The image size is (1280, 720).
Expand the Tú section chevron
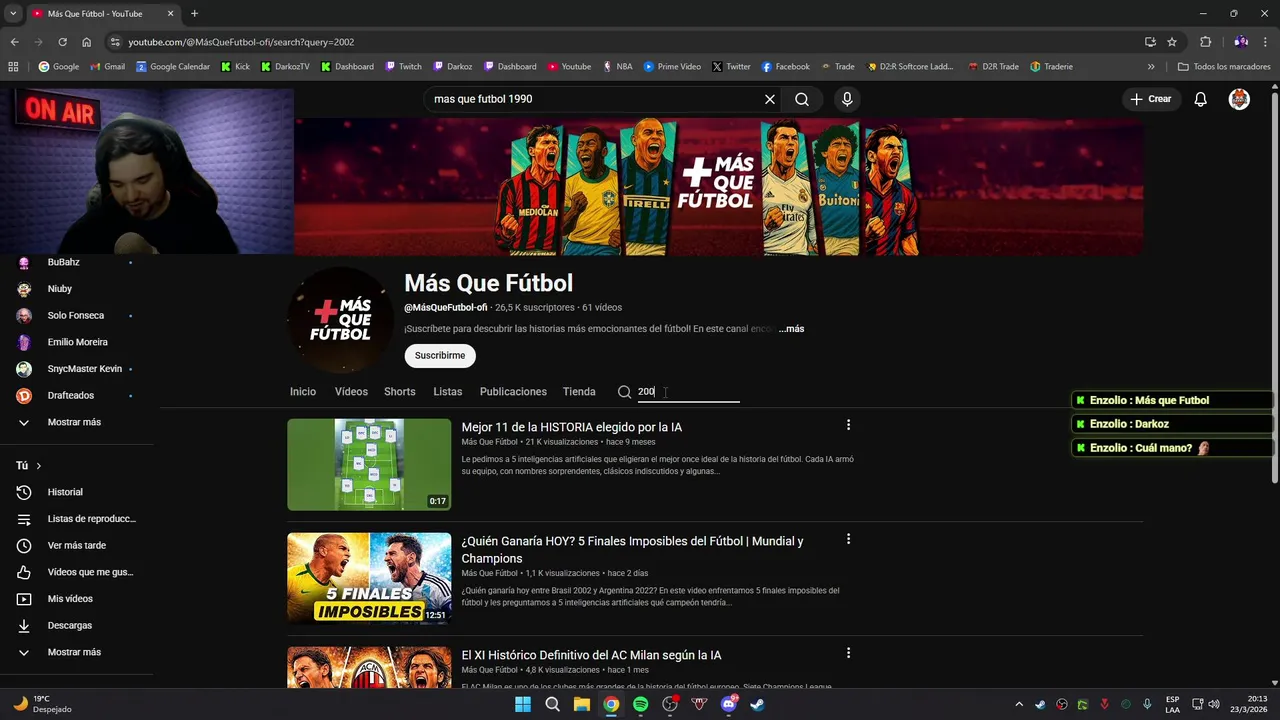coord(39,466)
